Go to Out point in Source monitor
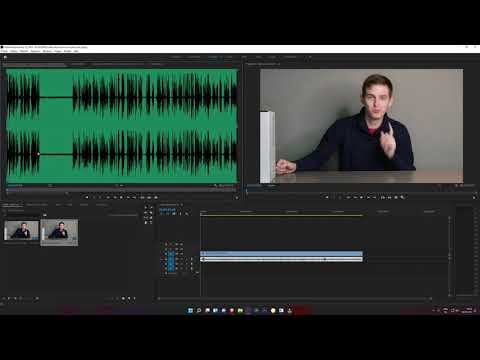This screenshot has width=480, height=360. [134, 197]
